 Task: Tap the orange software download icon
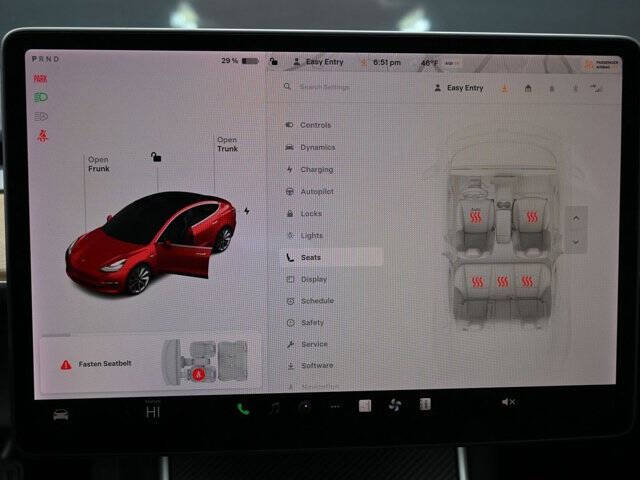coord(505,88)
